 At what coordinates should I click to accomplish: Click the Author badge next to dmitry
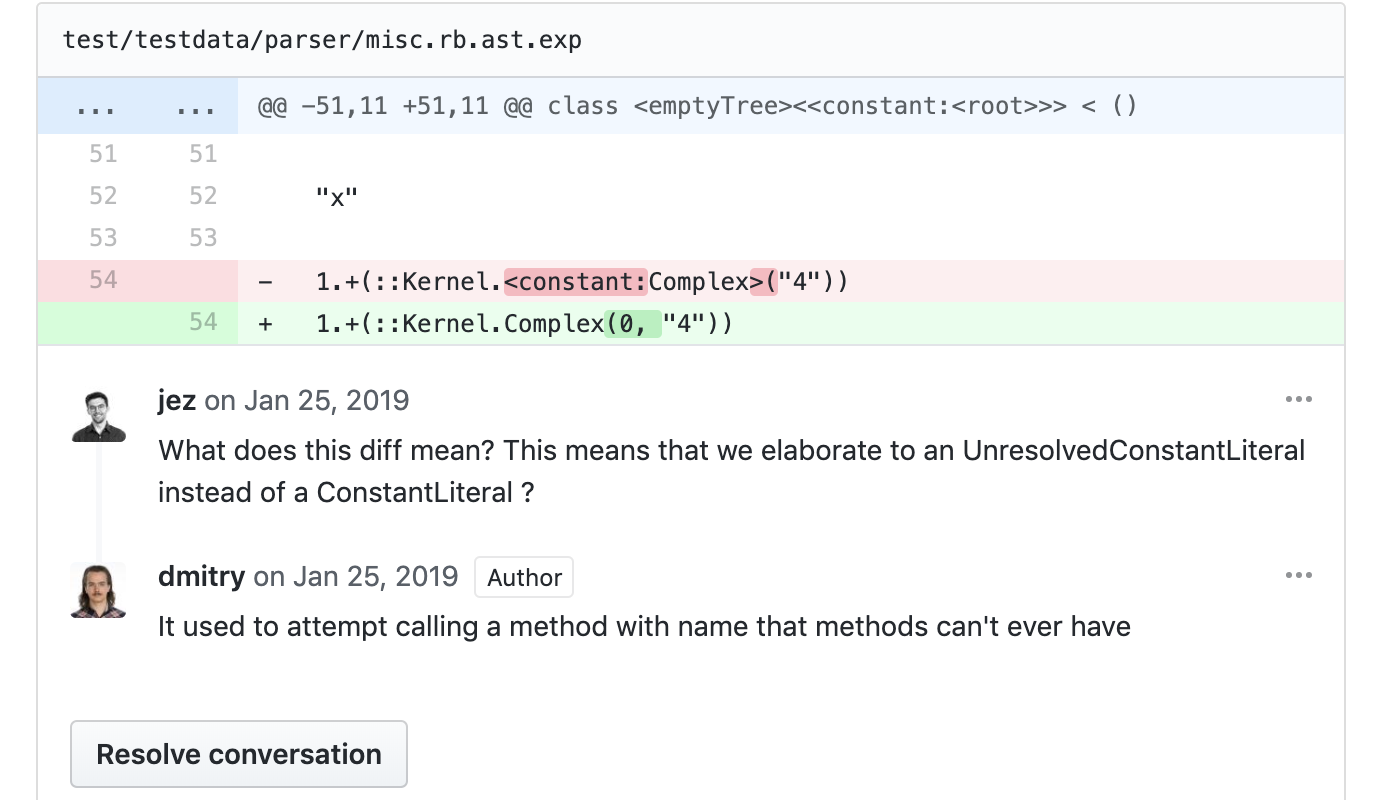point(523,577)
